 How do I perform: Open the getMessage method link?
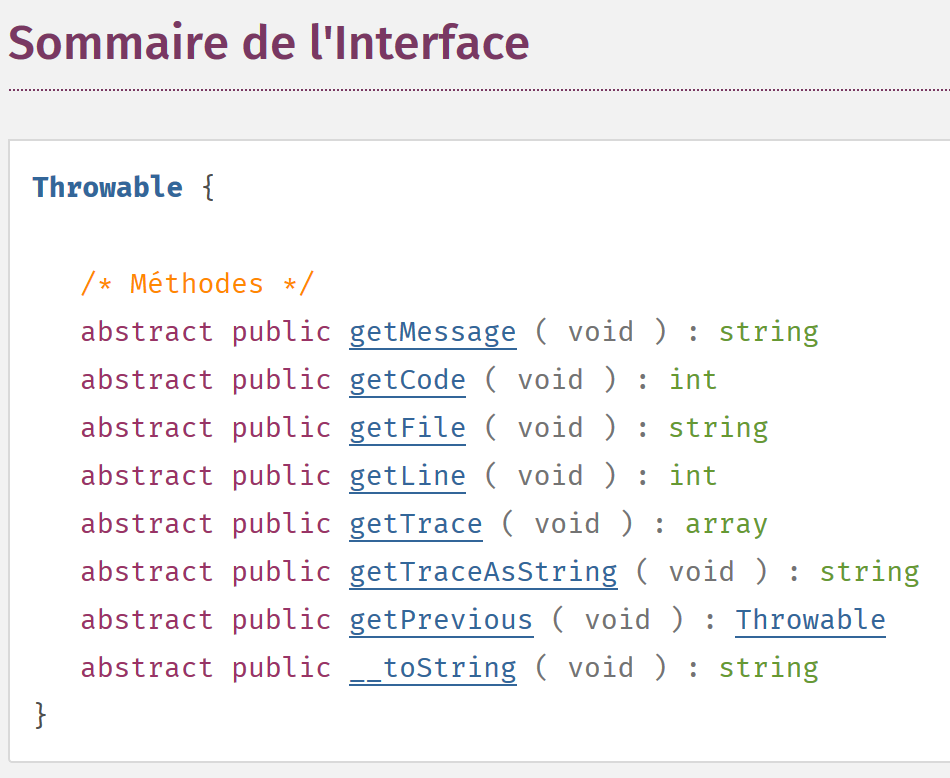432,332
